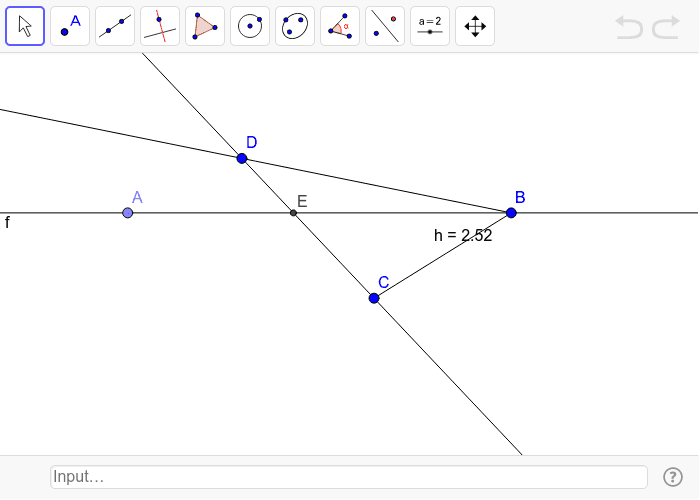Open input help question mark
700x500 pixels.
pos(673,477)
